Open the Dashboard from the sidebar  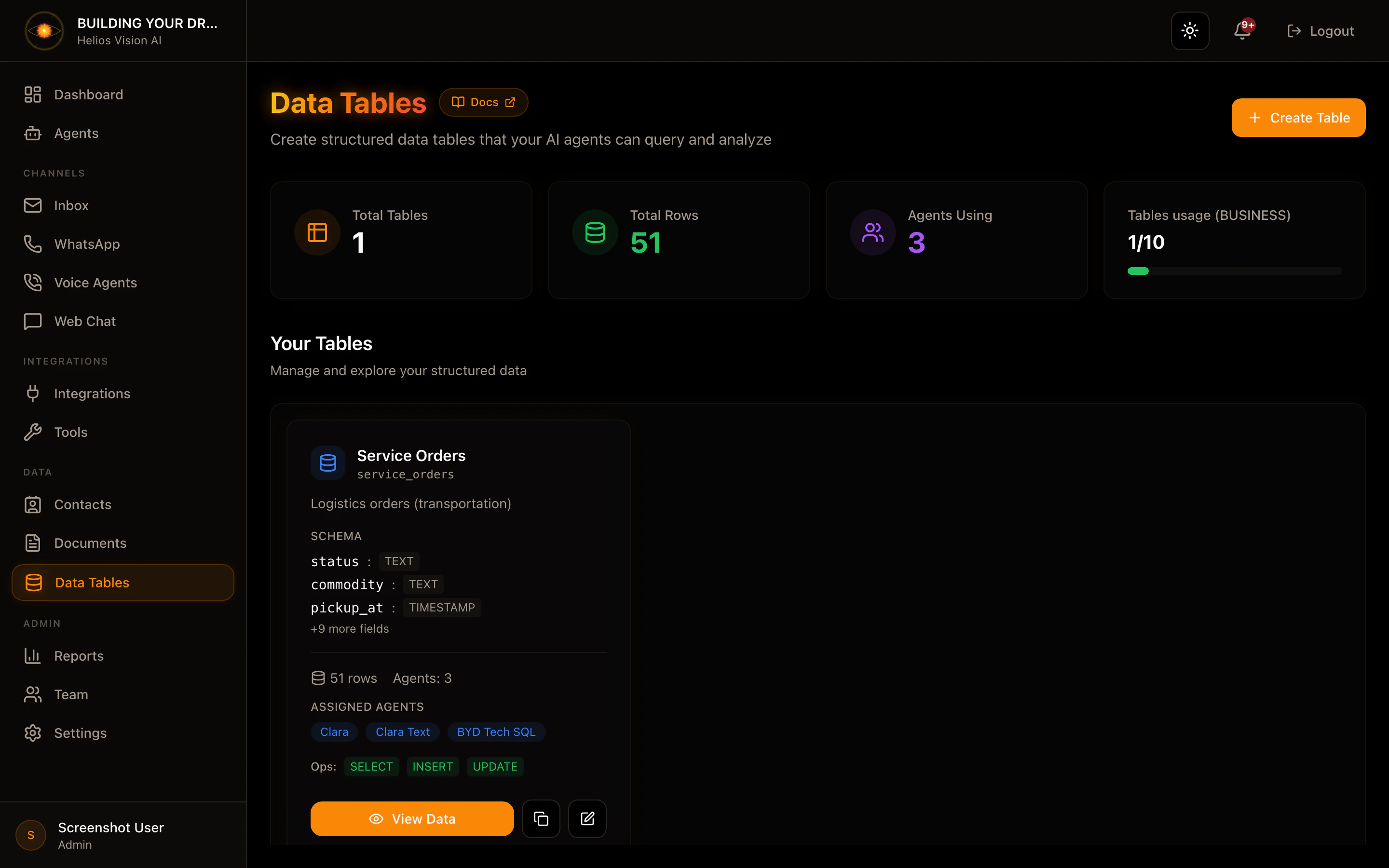[88, 94]
